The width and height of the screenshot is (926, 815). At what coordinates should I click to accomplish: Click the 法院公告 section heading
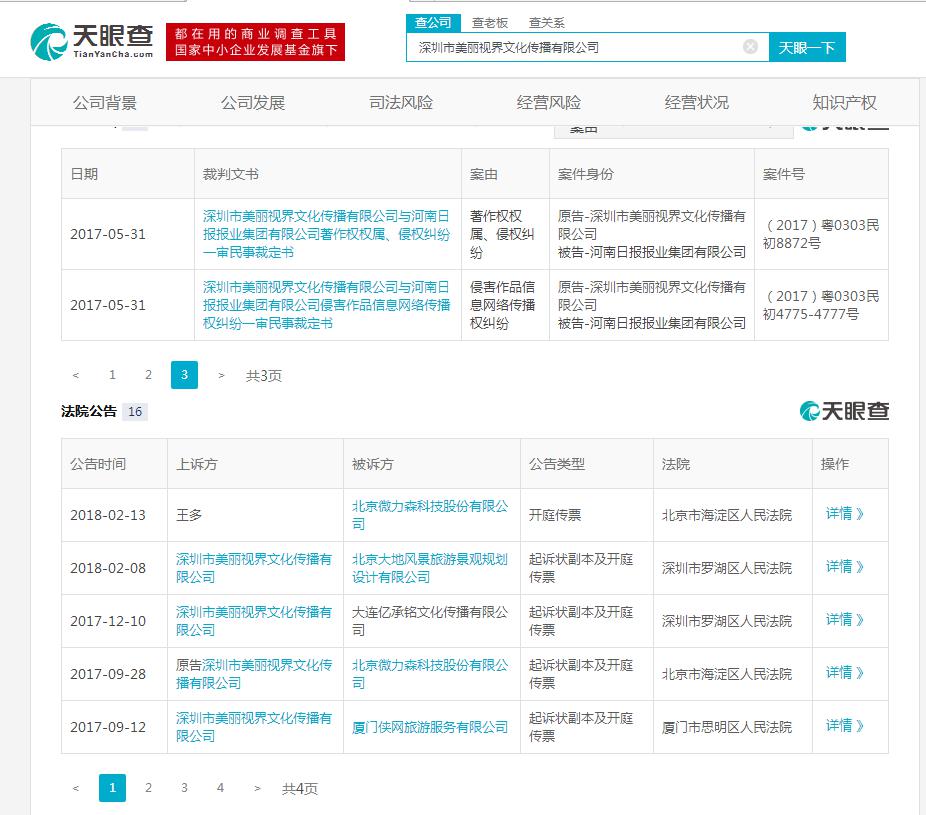[89, 411]
